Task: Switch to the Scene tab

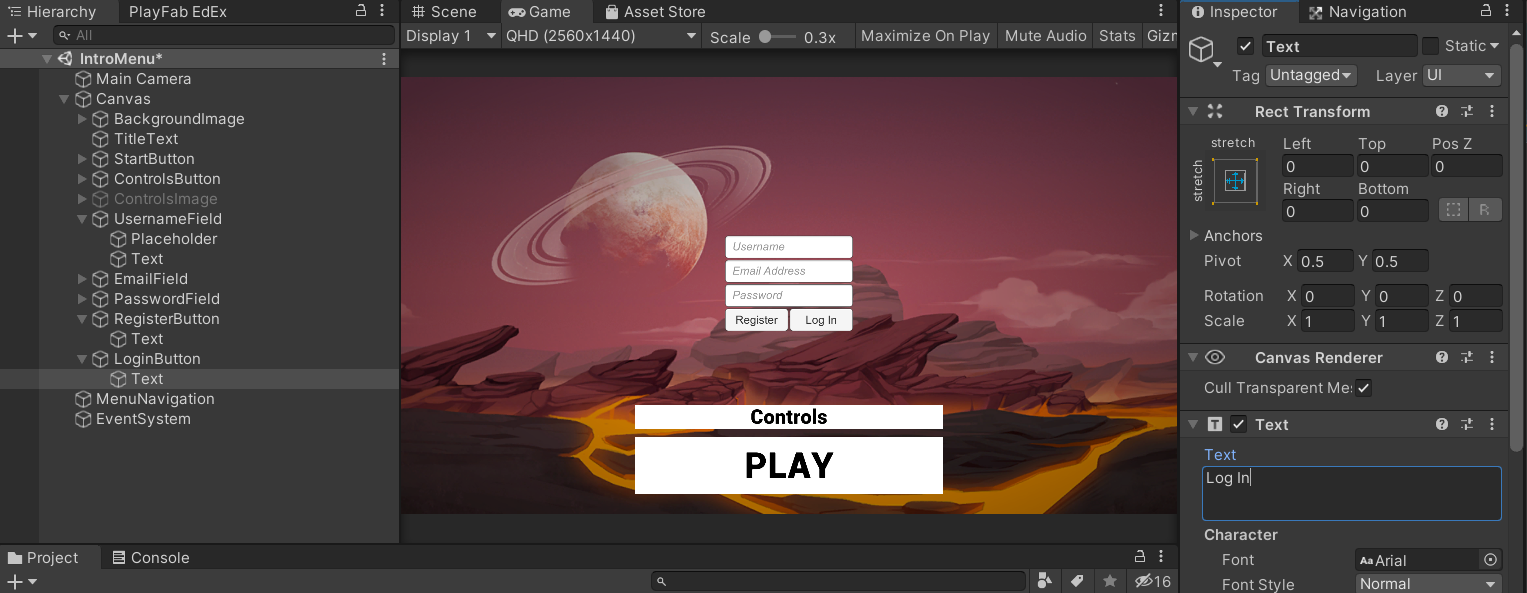Action: [444, 12]
